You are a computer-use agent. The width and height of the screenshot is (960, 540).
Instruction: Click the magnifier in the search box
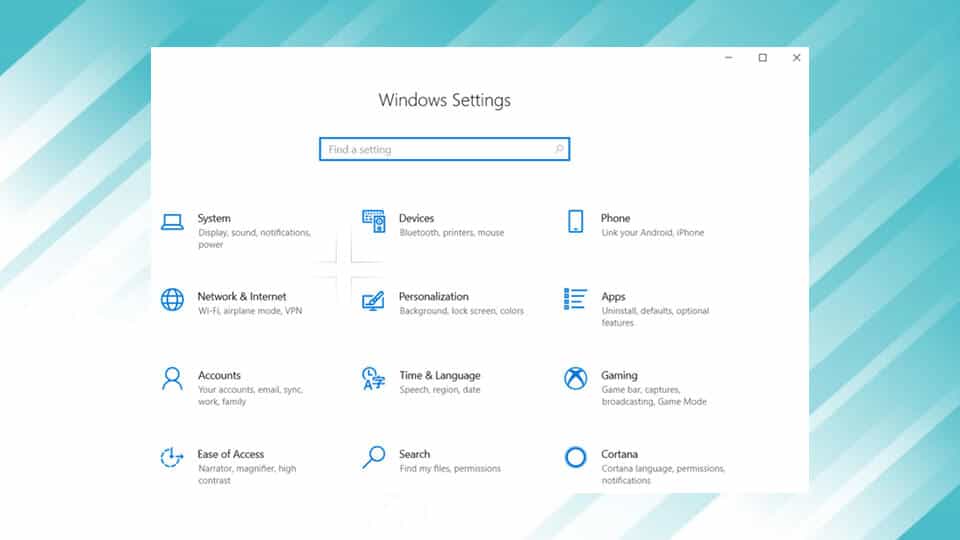[x=559, y=149]
